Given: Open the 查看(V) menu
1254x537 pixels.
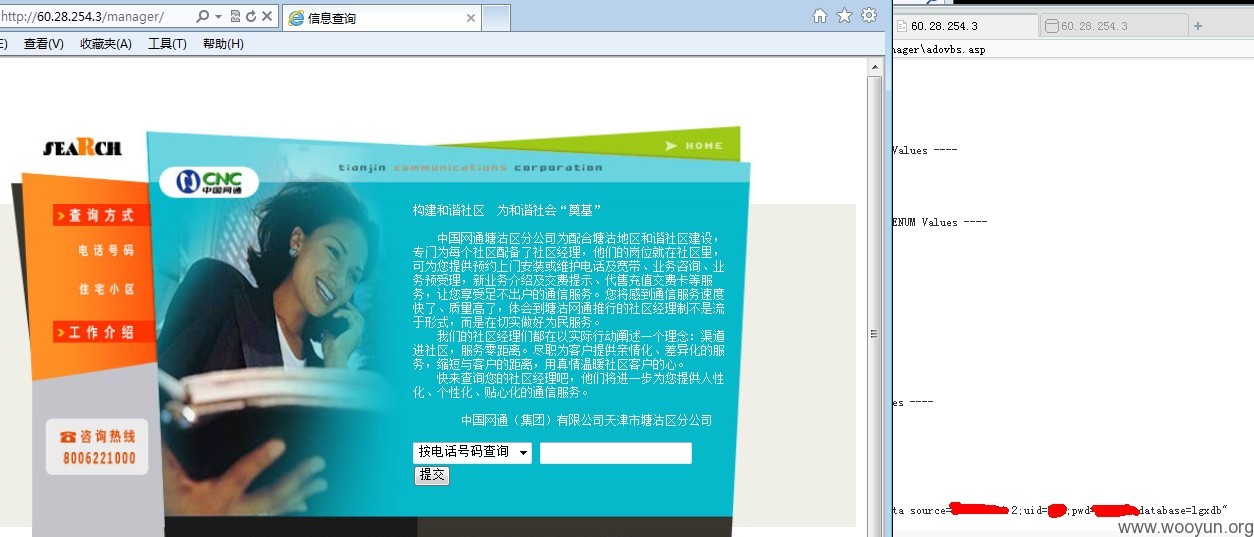Looking at the screenshot, I should [x=44, y=44].
